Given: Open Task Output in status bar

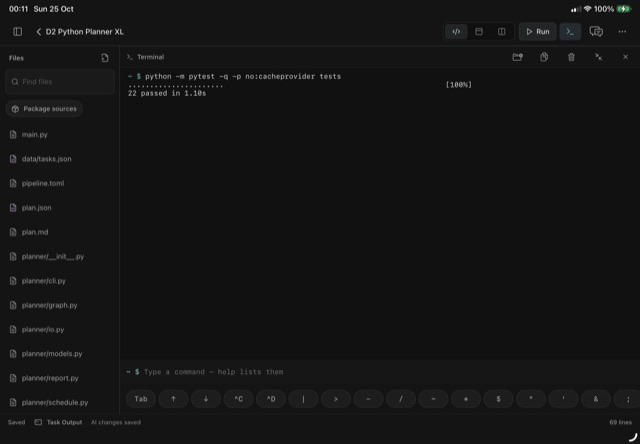Looking at the screenshot, I should 58,422.
